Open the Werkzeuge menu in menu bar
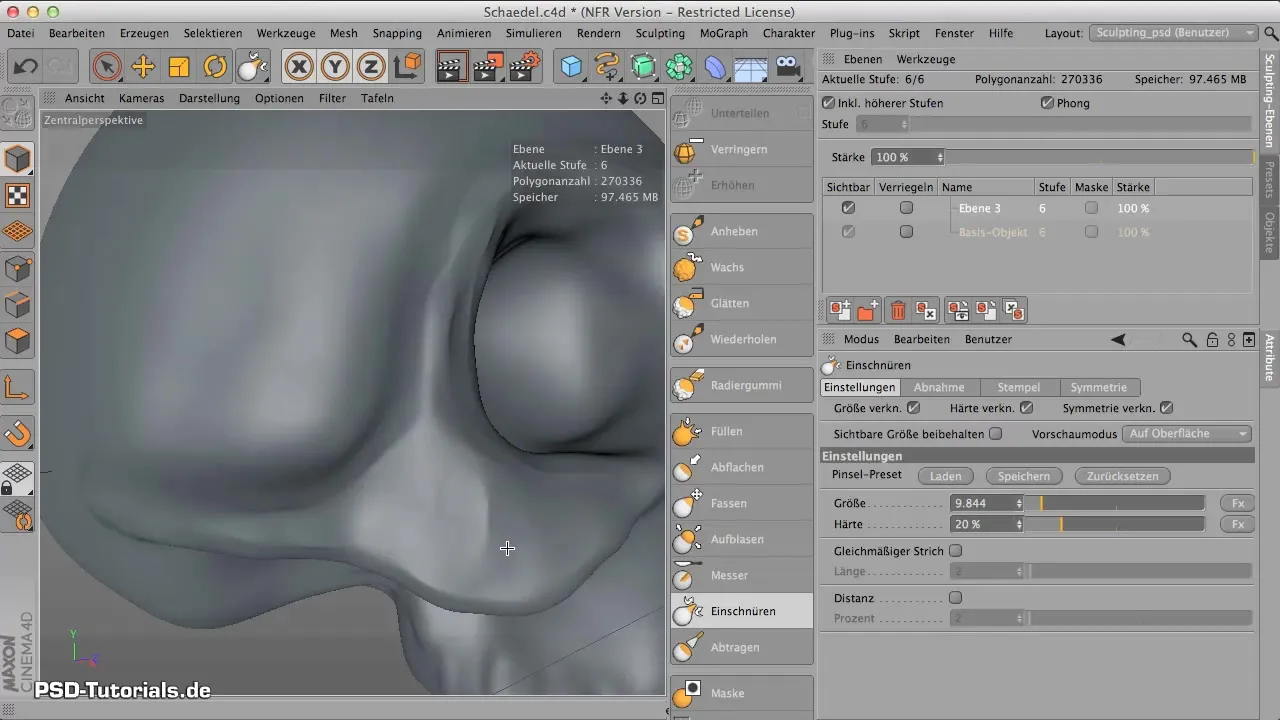Image resolution: width=1280 pixels, height=720 pixels. click(285, 33)
